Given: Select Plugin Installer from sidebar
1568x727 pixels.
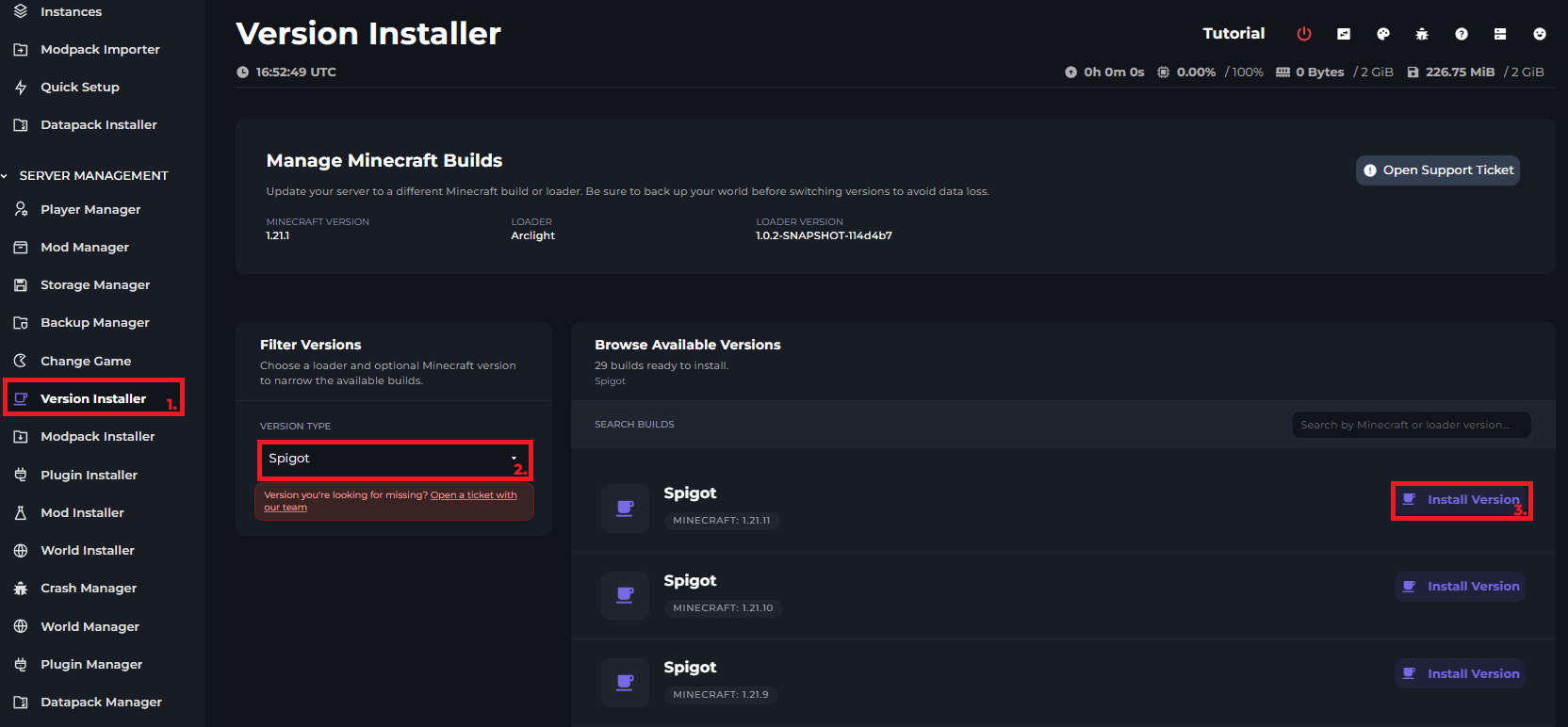Looking at the screenshot, I should (89, 476).
